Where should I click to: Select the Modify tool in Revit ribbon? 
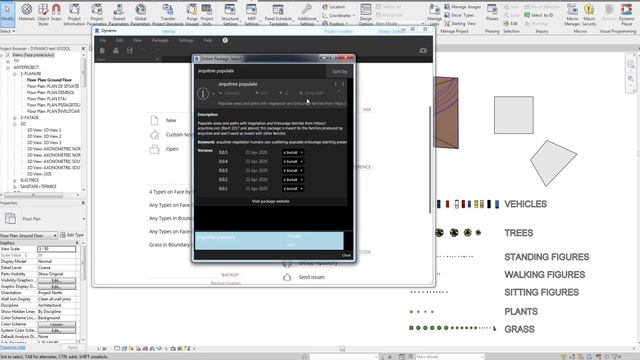click(x=7, y=13)
